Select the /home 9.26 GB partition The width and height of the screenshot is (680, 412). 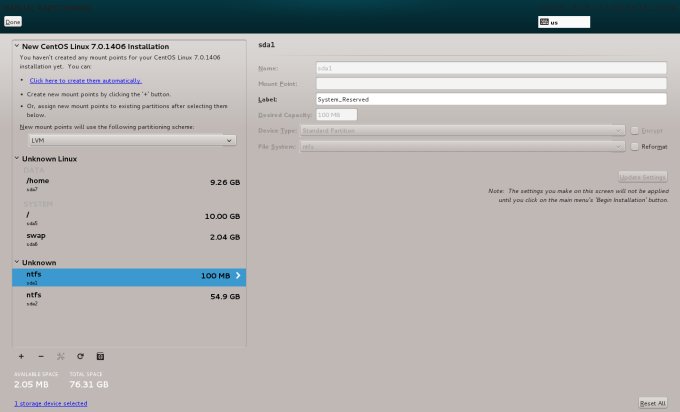coord(129,184)
